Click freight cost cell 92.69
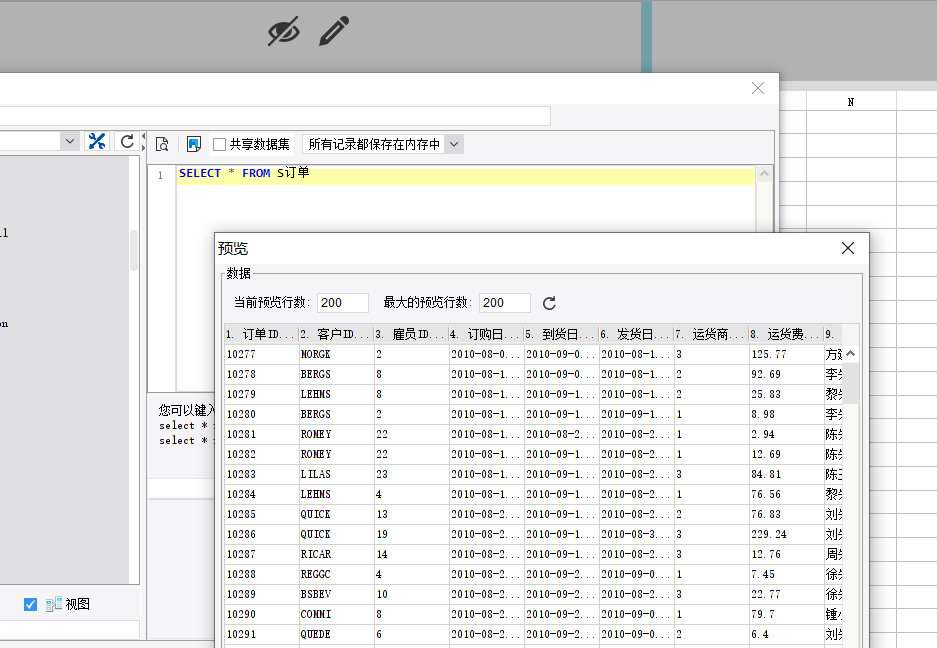The height and width of the screenshot is (648, 937). click(786, 374)
